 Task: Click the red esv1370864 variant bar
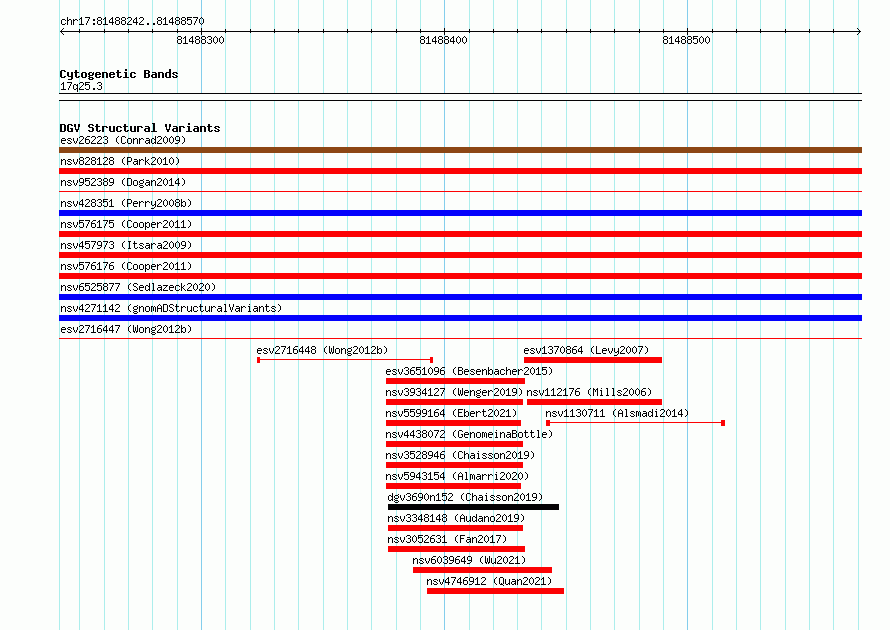[593, 360]
